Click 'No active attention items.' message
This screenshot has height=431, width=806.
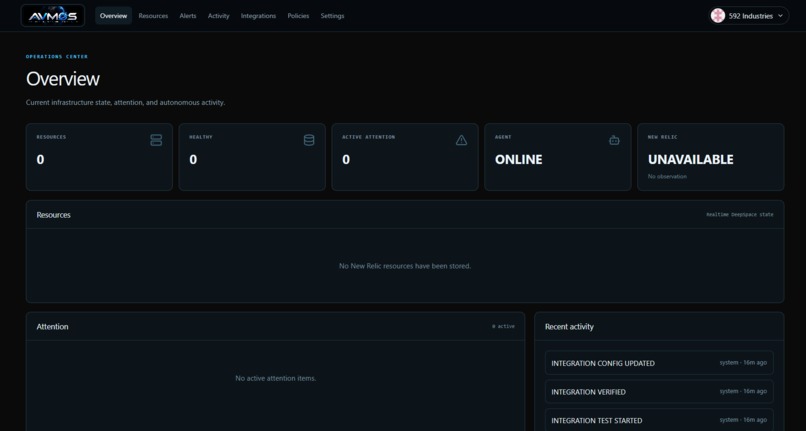[276, 378]
